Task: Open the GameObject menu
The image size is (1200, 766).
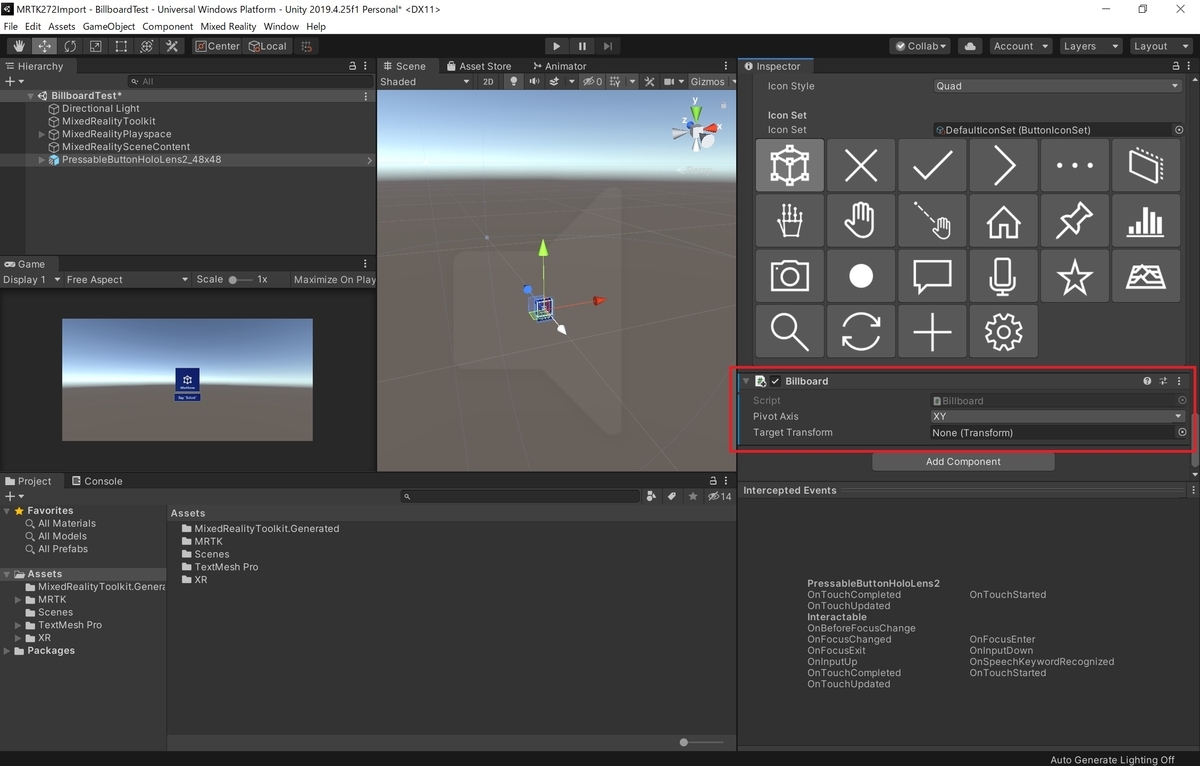Action: pos(109,26)
